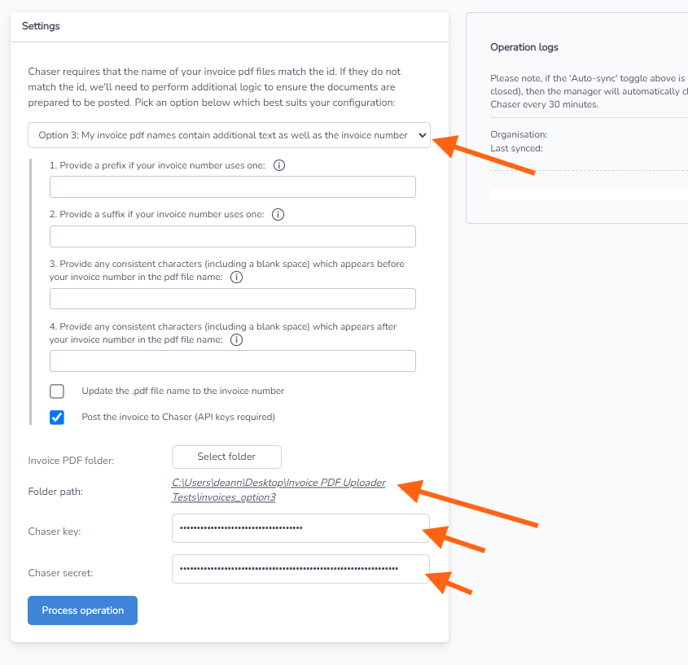
Task: Click info icon beside suffix question
Action: (278, 215)
